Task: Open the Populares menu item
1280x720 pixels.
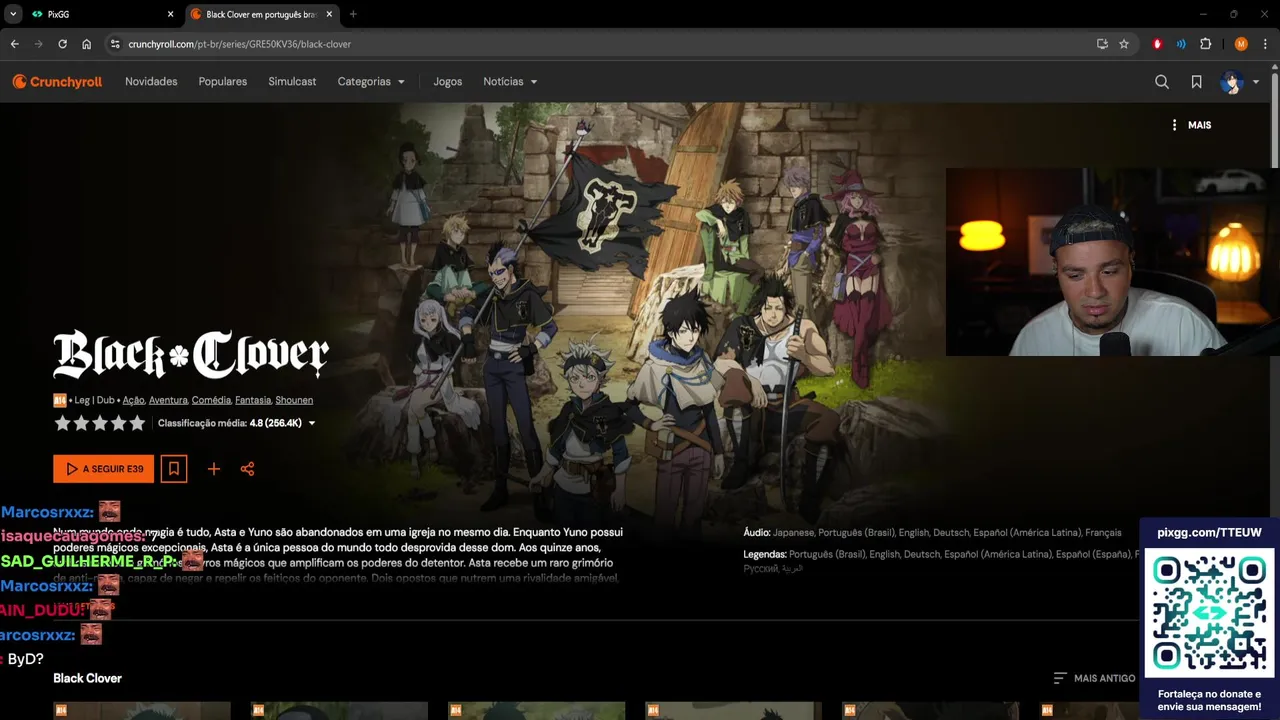Action: click(223, 82)
